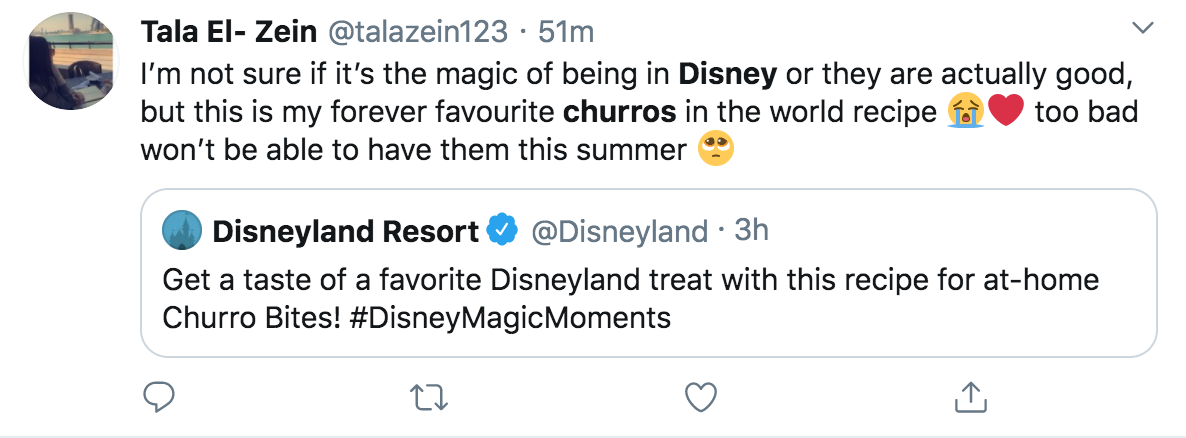Open the 51m timestamp link

click(x=566, y=32)
